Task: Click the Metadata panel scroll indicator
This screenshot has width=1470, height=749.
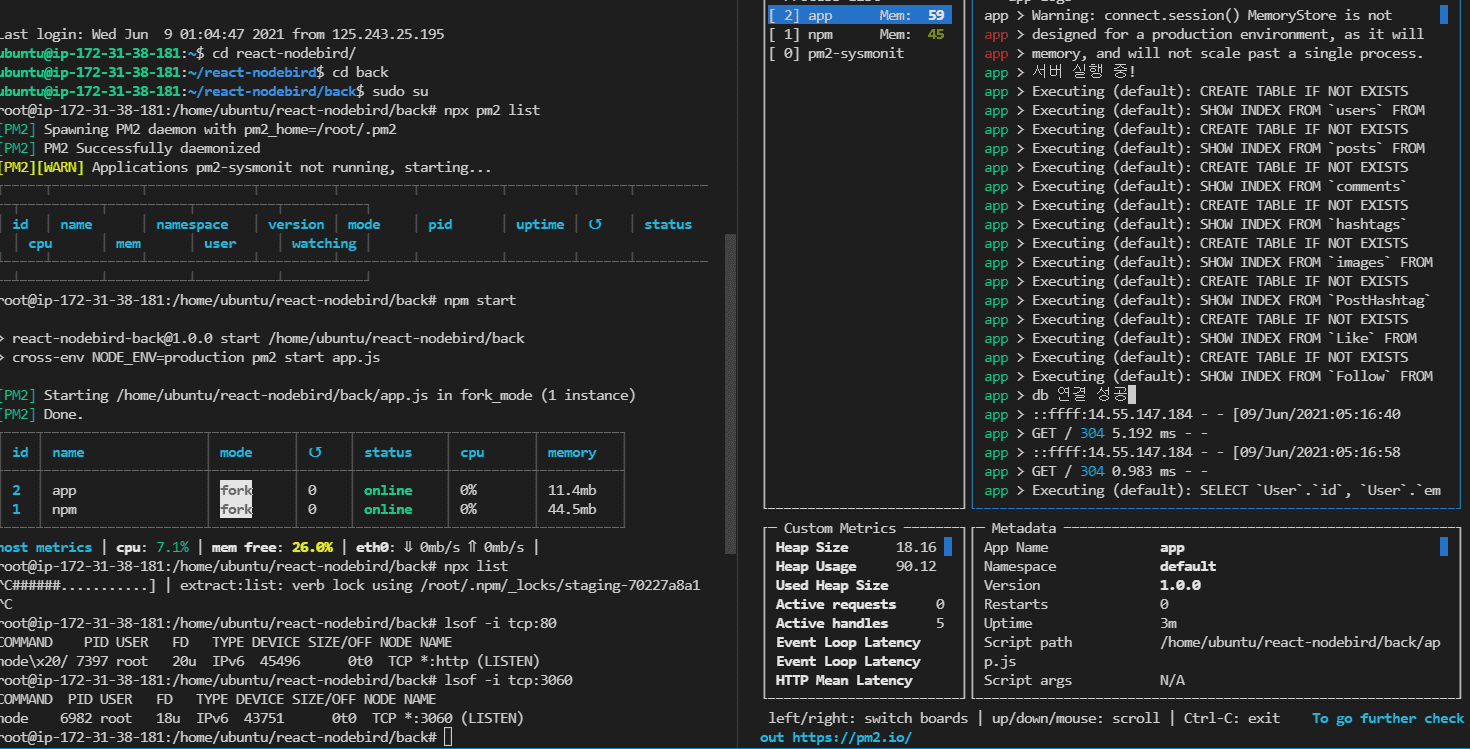Action: point(1444,547)
